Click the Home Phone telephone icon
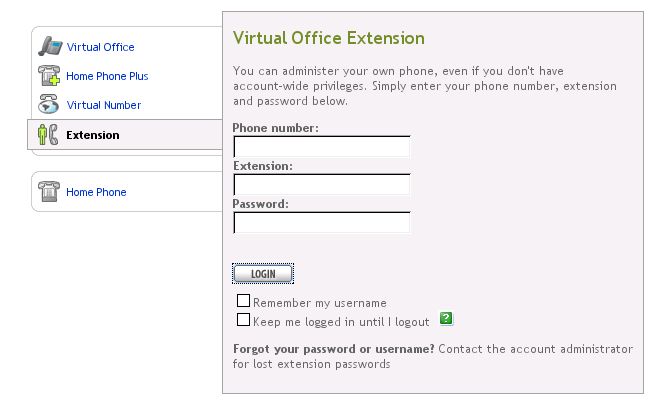 point(50,191)
